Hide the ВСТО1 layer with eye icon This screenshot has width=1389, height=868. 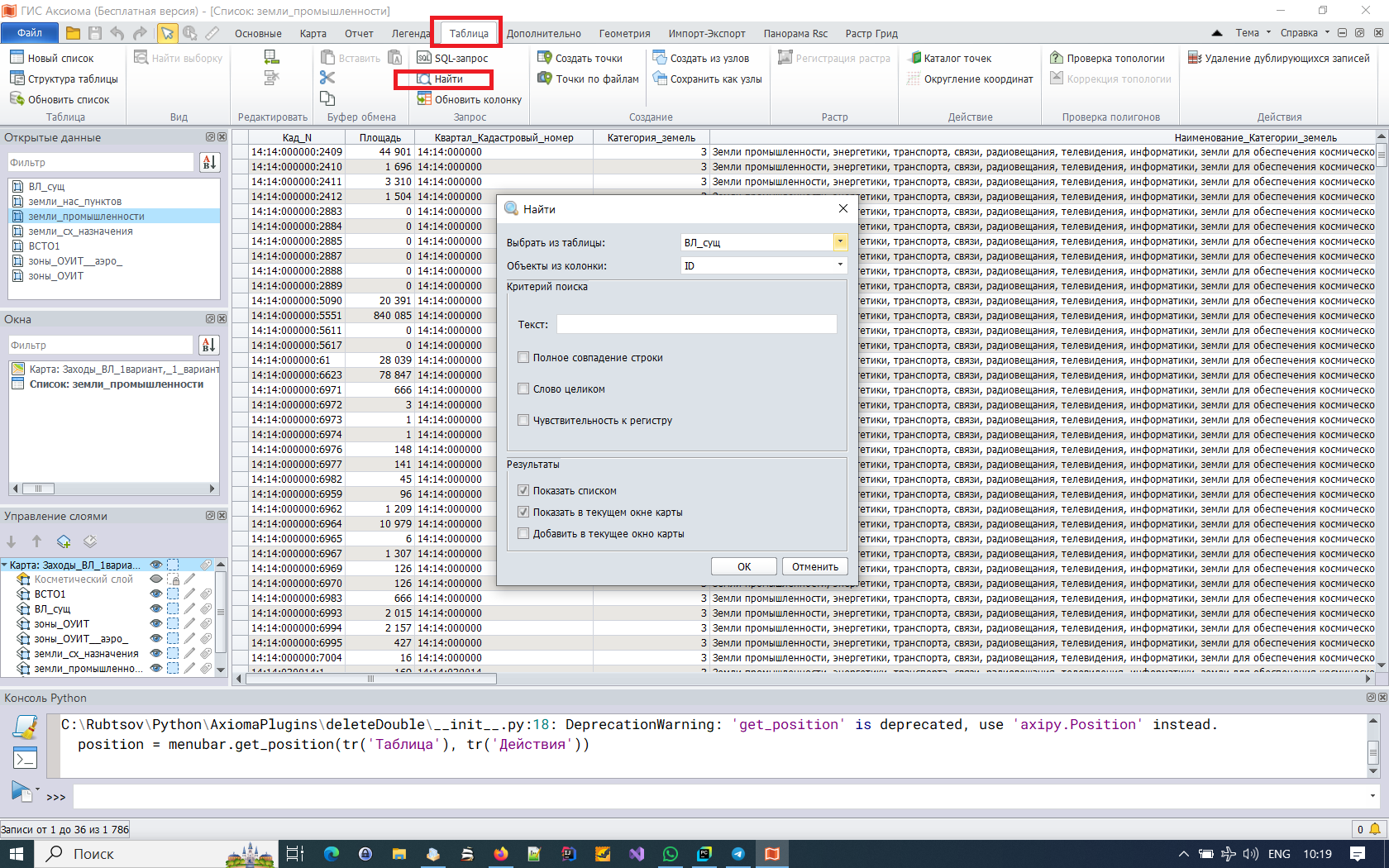pyautogui.click(x=155, y=594)
